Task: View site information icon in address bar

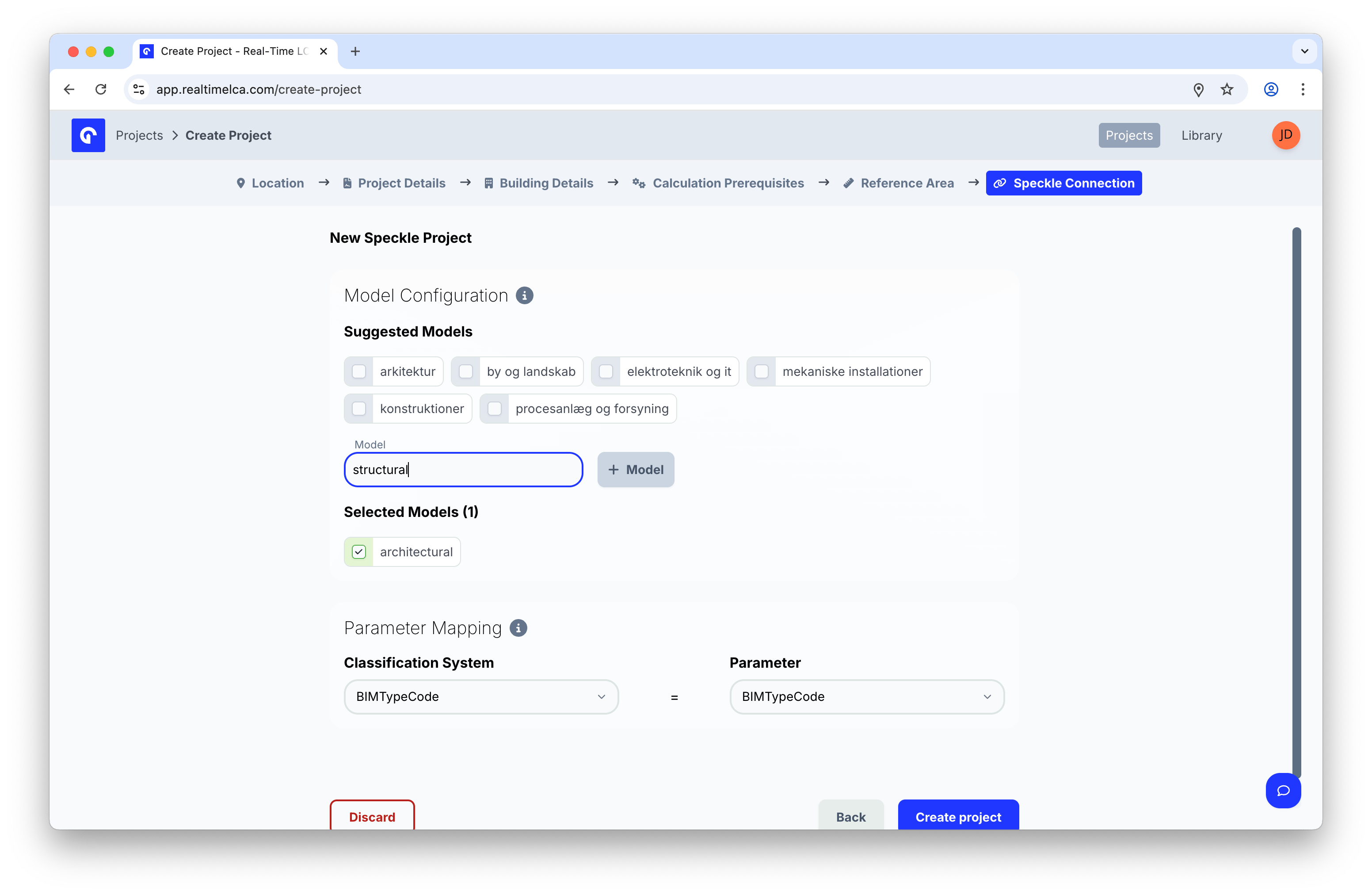Action: 138,89
